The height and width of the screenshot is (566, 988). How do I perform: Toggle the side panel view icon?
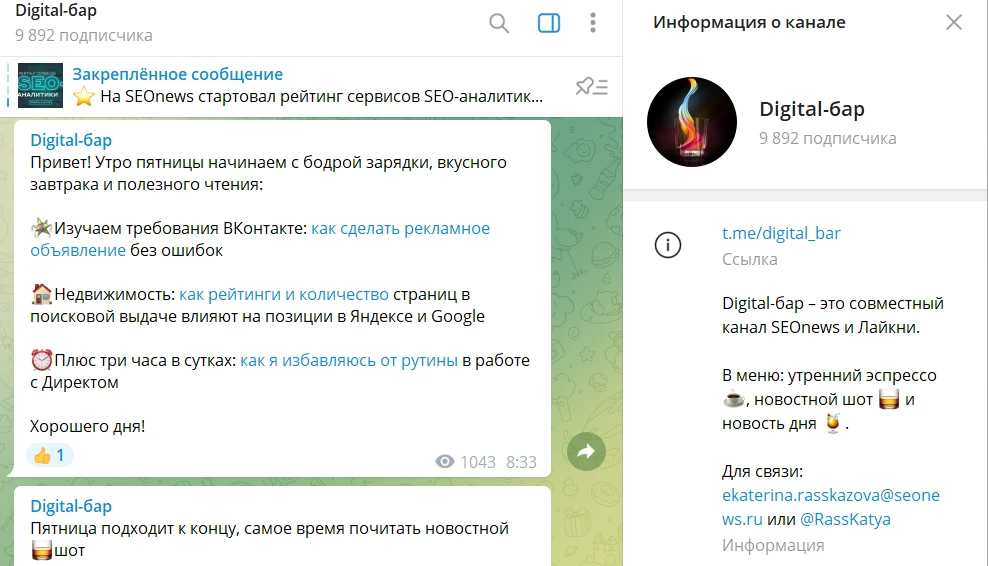point(549,23)
